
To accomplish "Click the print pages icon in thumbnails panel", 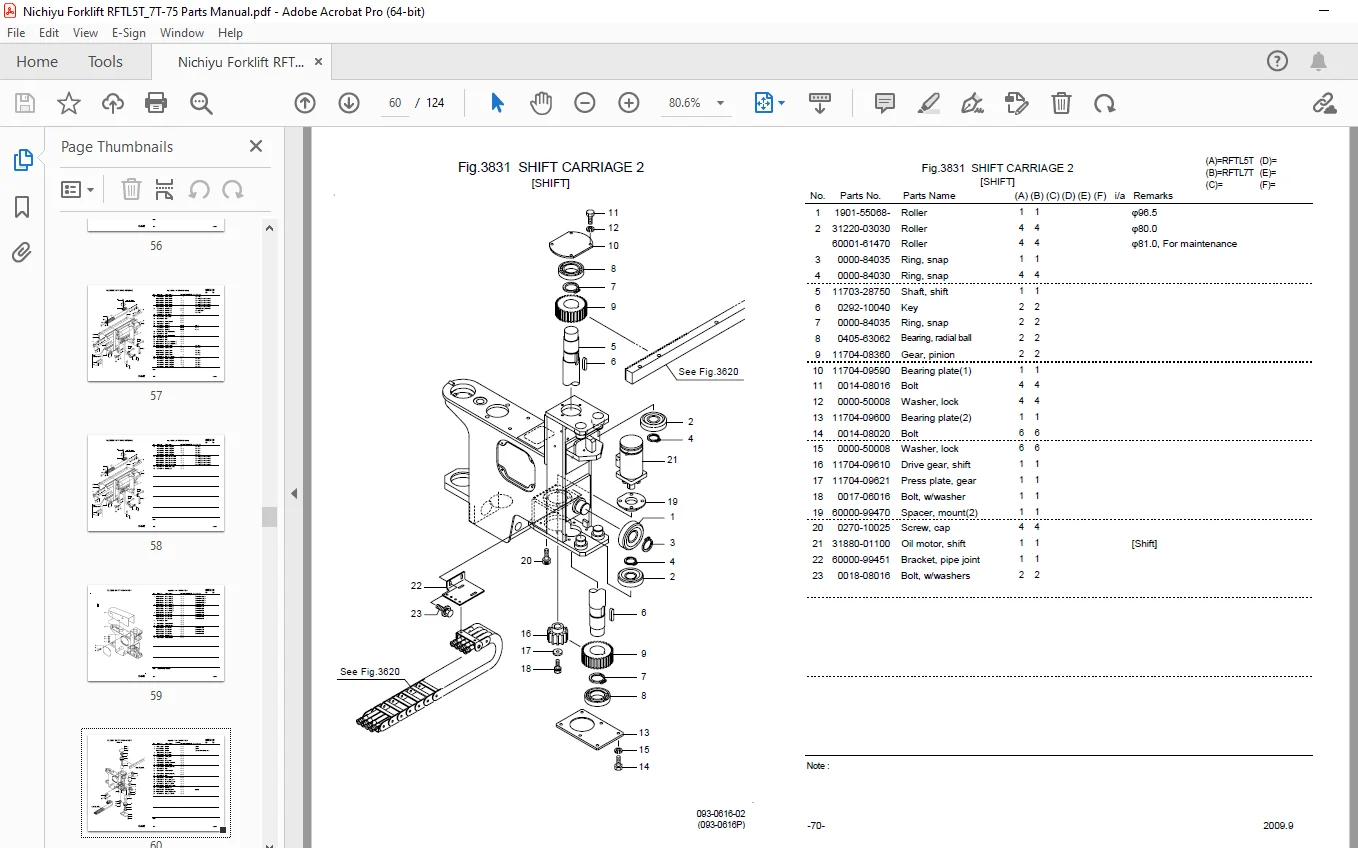I will (165, 189).
